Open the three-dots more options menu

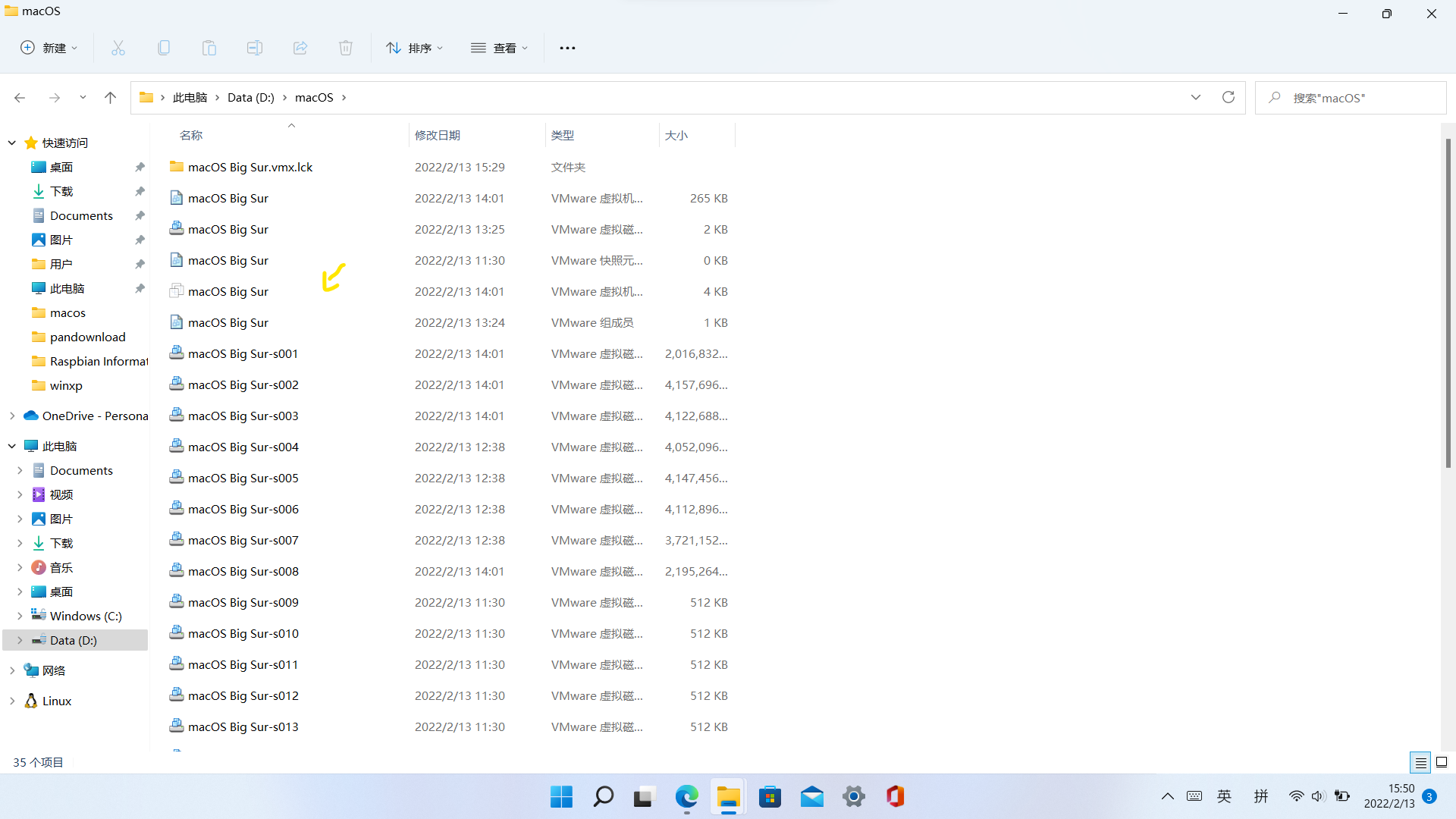tap(567, 48)
